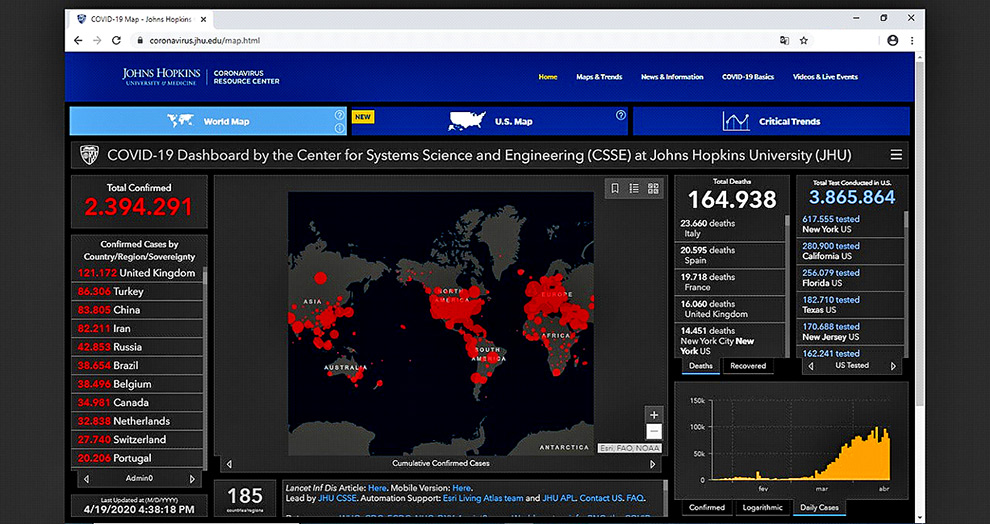Reload the page with refresh icon
This screenshot has width=990, height=524.
pyautogui.click(x=116, y=40)
